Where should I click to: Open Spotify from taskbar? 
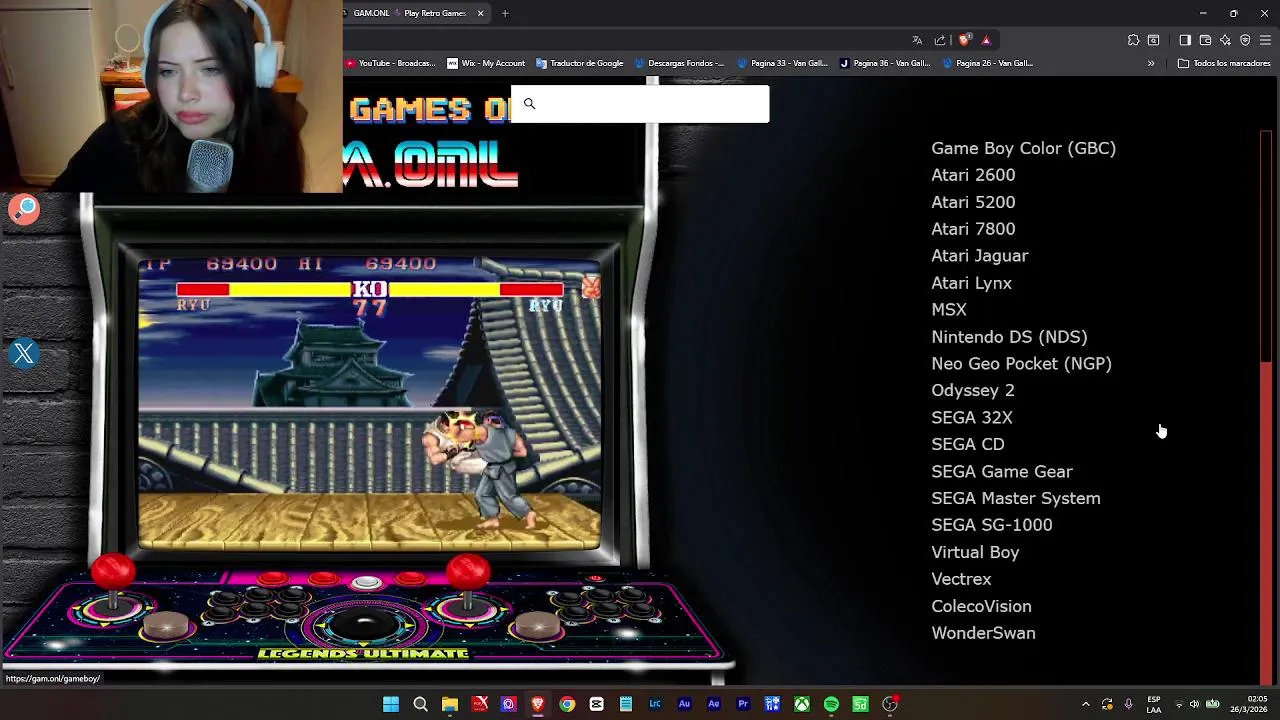pyautogui.click(x=831, y=704)
